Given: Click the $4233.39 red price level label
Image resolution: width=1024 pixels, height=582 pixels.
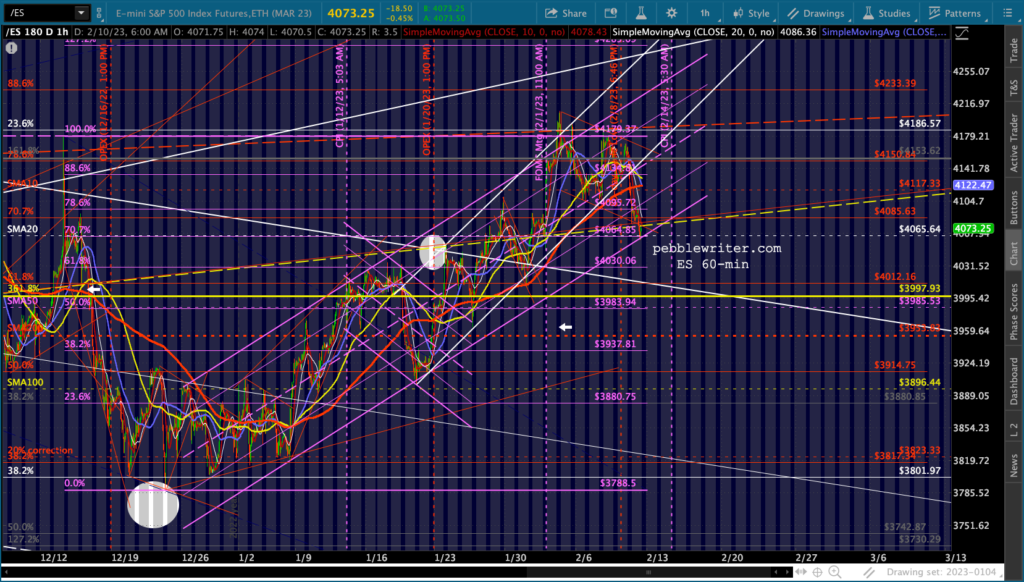Looking at the screenshot, I should coord(895,84).
